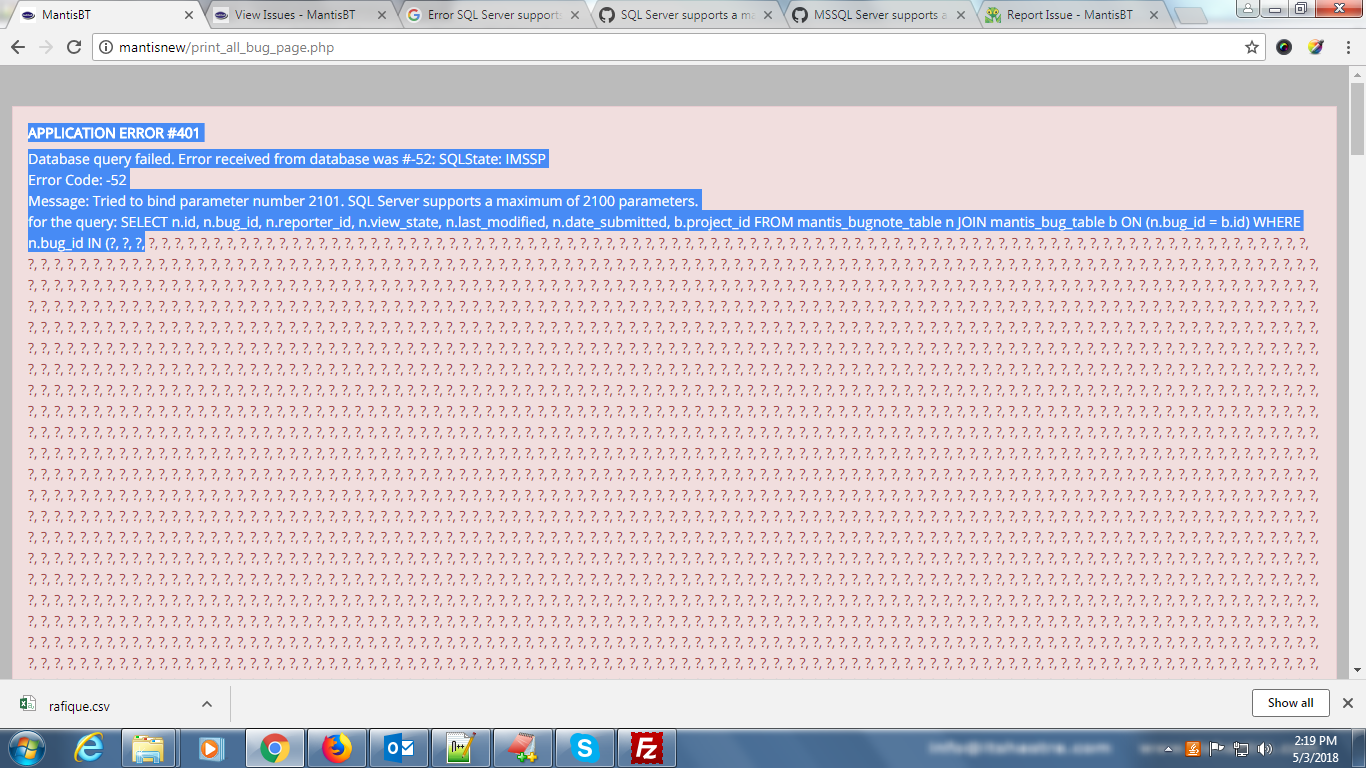Switch to the Error SQL Server Google tab
The width and height of the screenshot is (1366, 768).
click(x=490, y=15)
